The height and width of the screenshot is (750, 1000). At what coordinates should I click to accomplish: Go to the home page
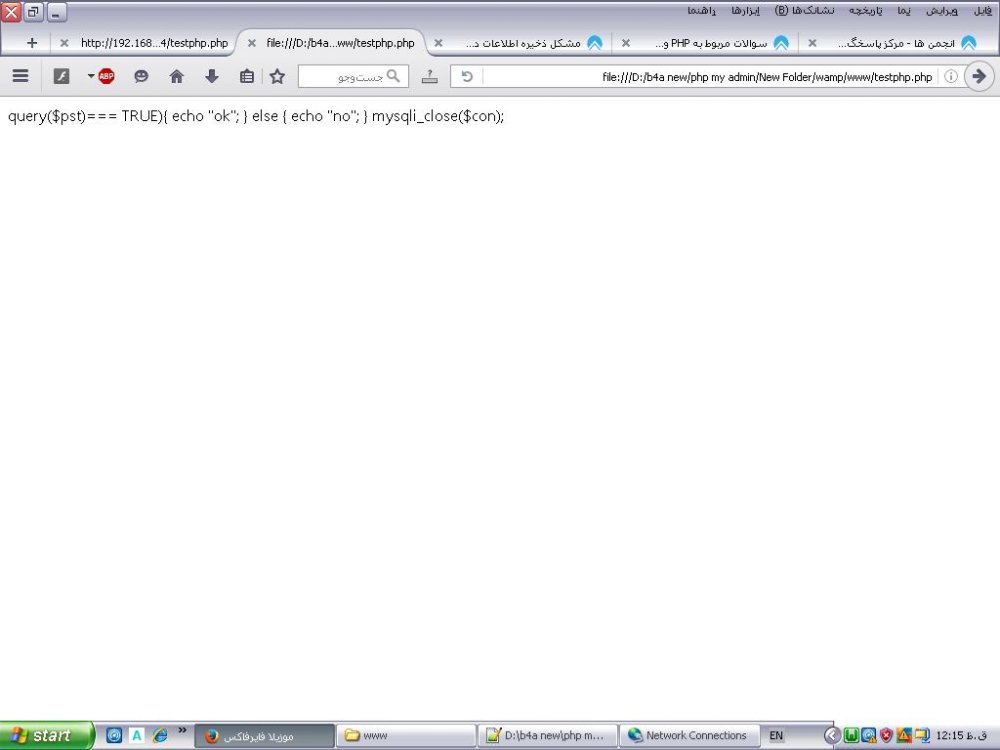[177, 76]
